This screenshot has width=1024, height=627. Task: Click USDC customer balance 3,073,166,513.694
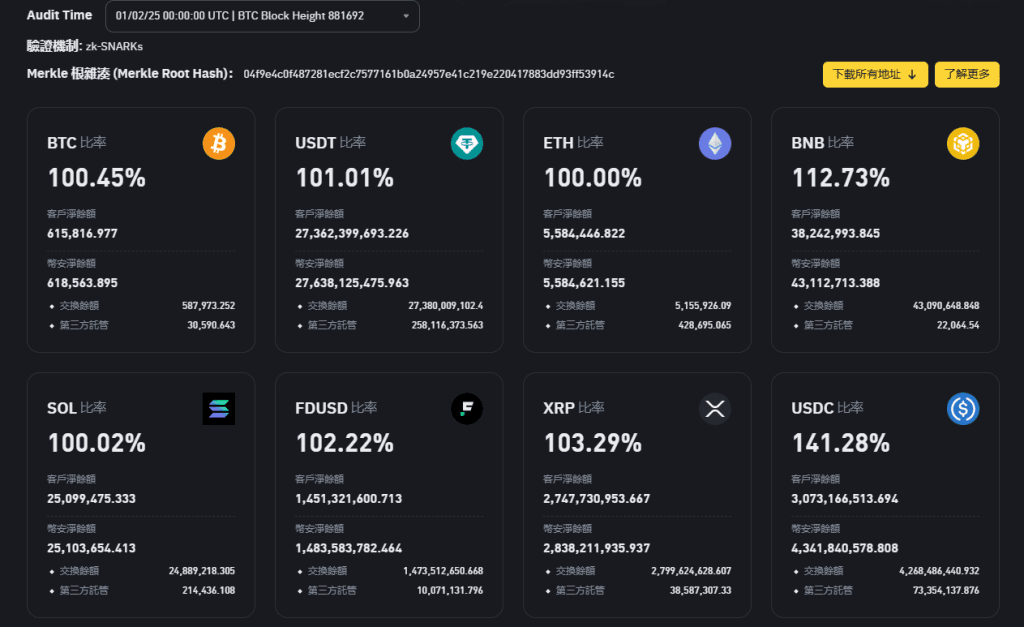tap(845, 498)
